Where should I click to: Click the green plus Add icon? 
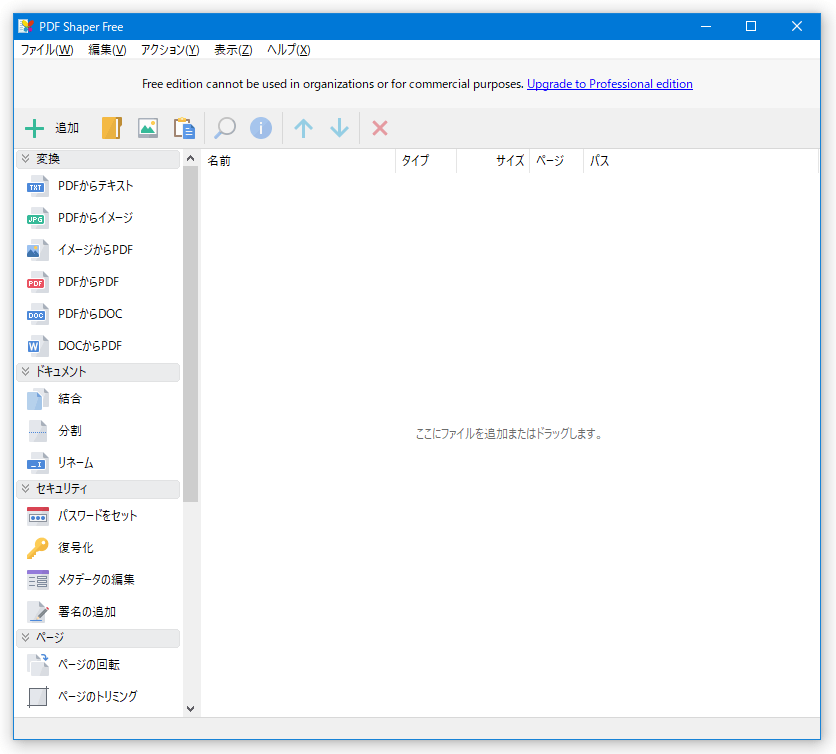click(x=35, y=128)
